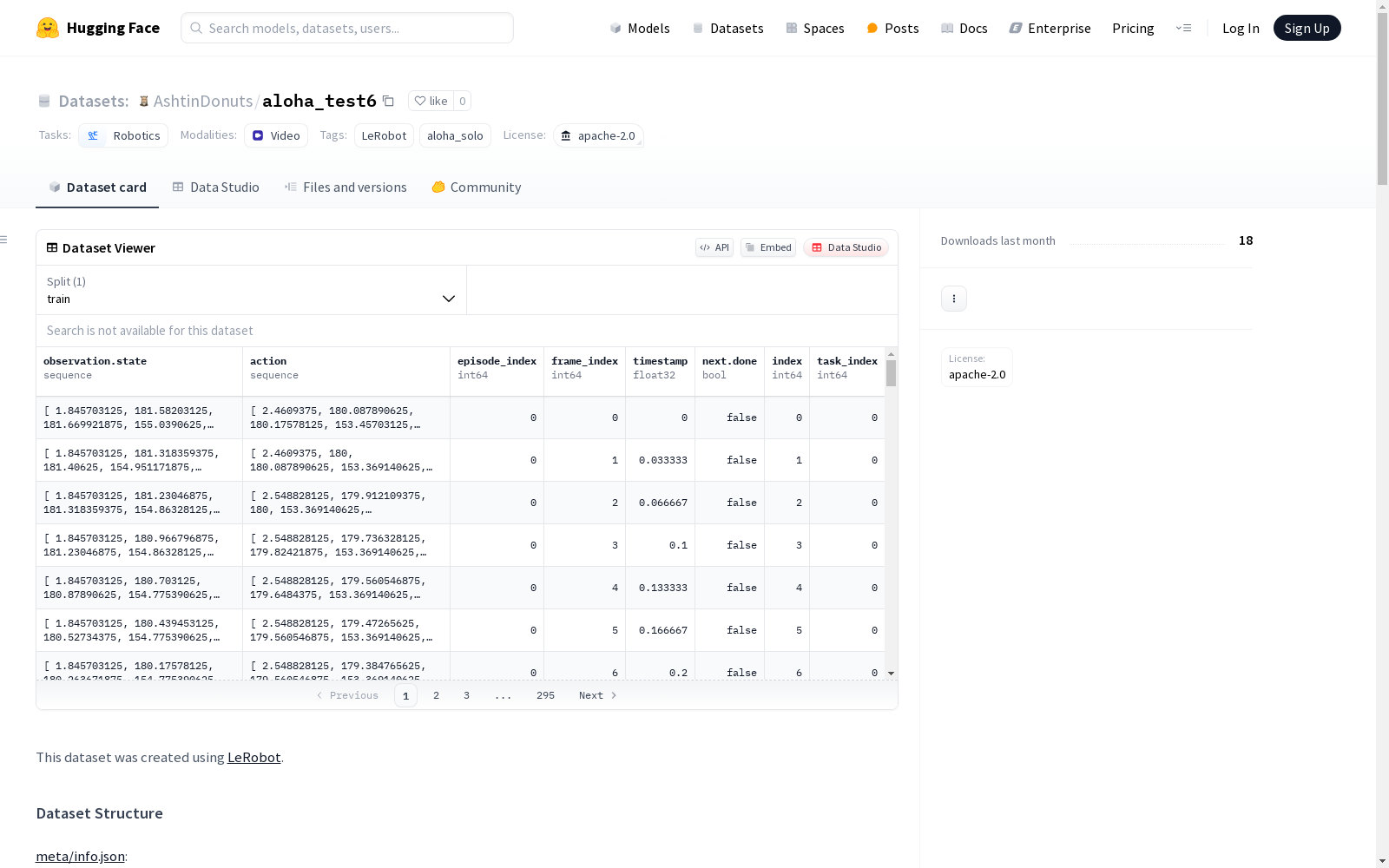Copy dataset name with the copy icon

pos(388,102)
